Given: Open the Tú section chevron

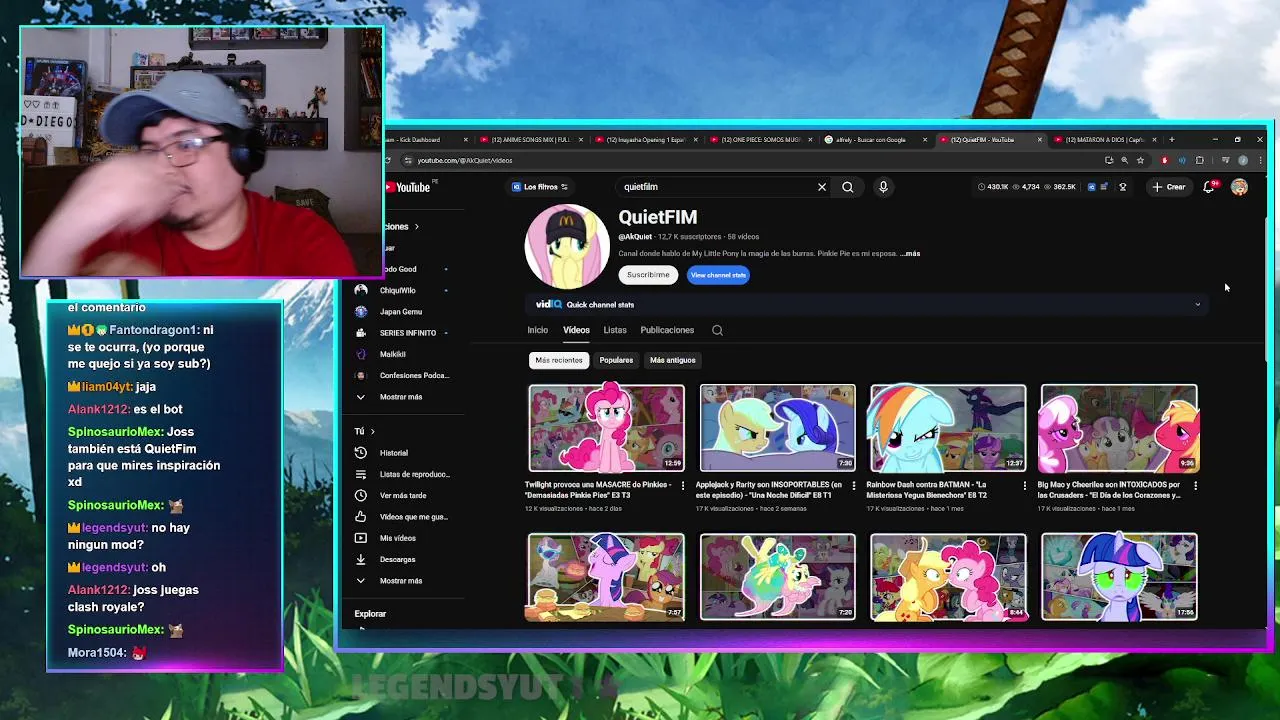Looking at the screenshot, I should pos(373,431).
